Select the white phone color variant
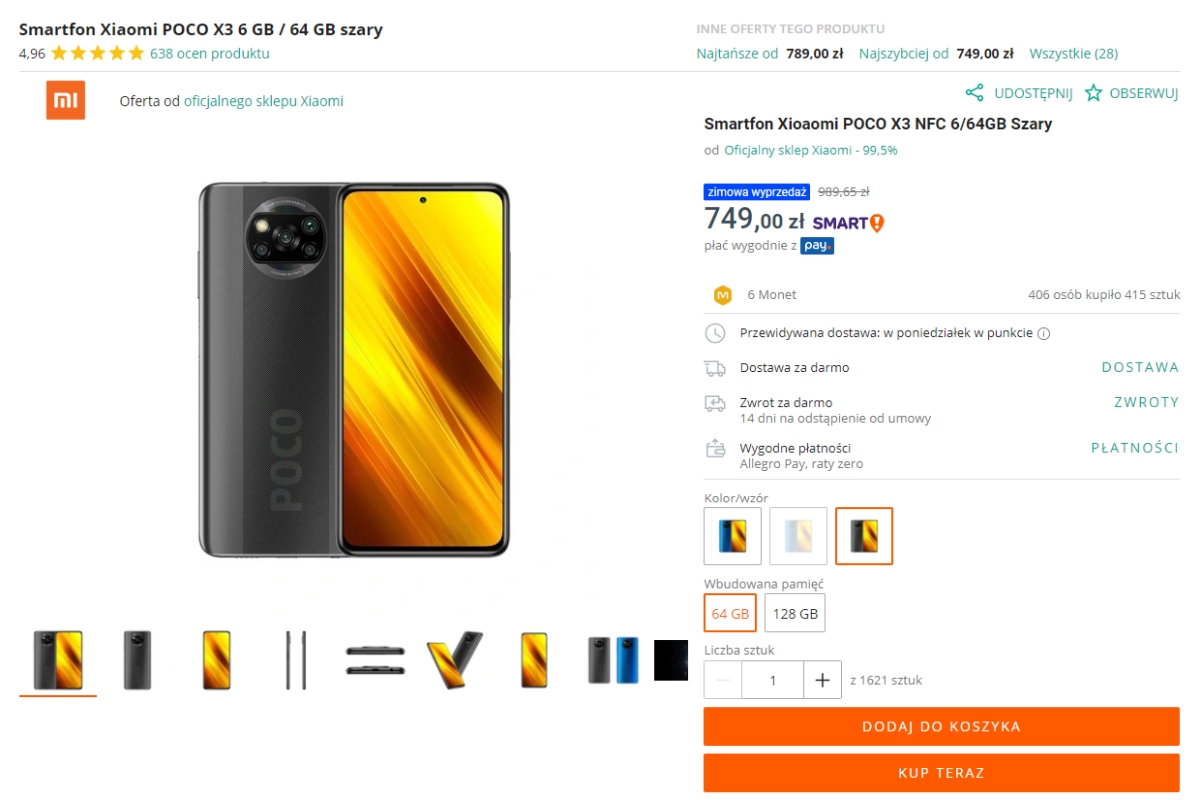1200x800 pixels. (798, 535)
